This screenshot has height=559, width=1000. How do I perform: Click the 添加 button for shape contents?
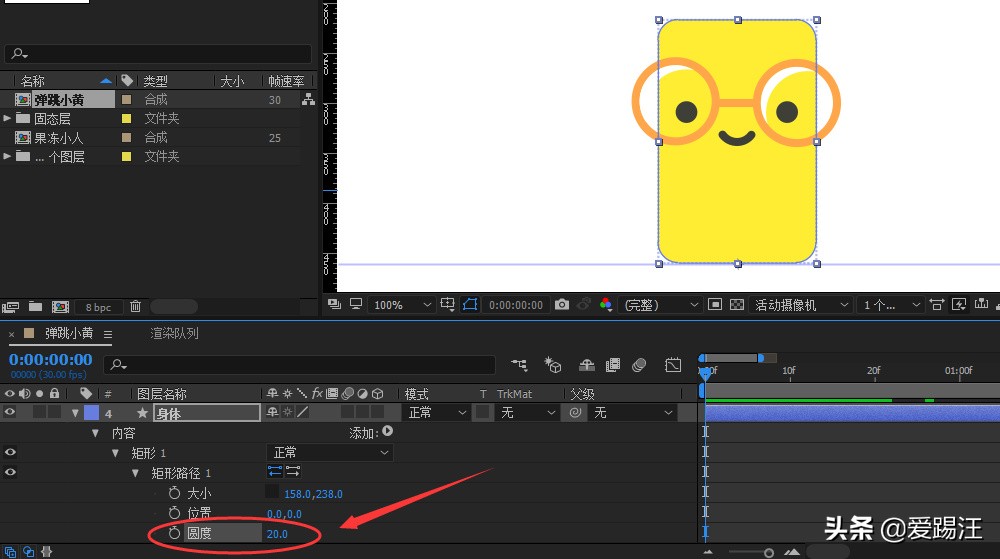click(386, 432)
